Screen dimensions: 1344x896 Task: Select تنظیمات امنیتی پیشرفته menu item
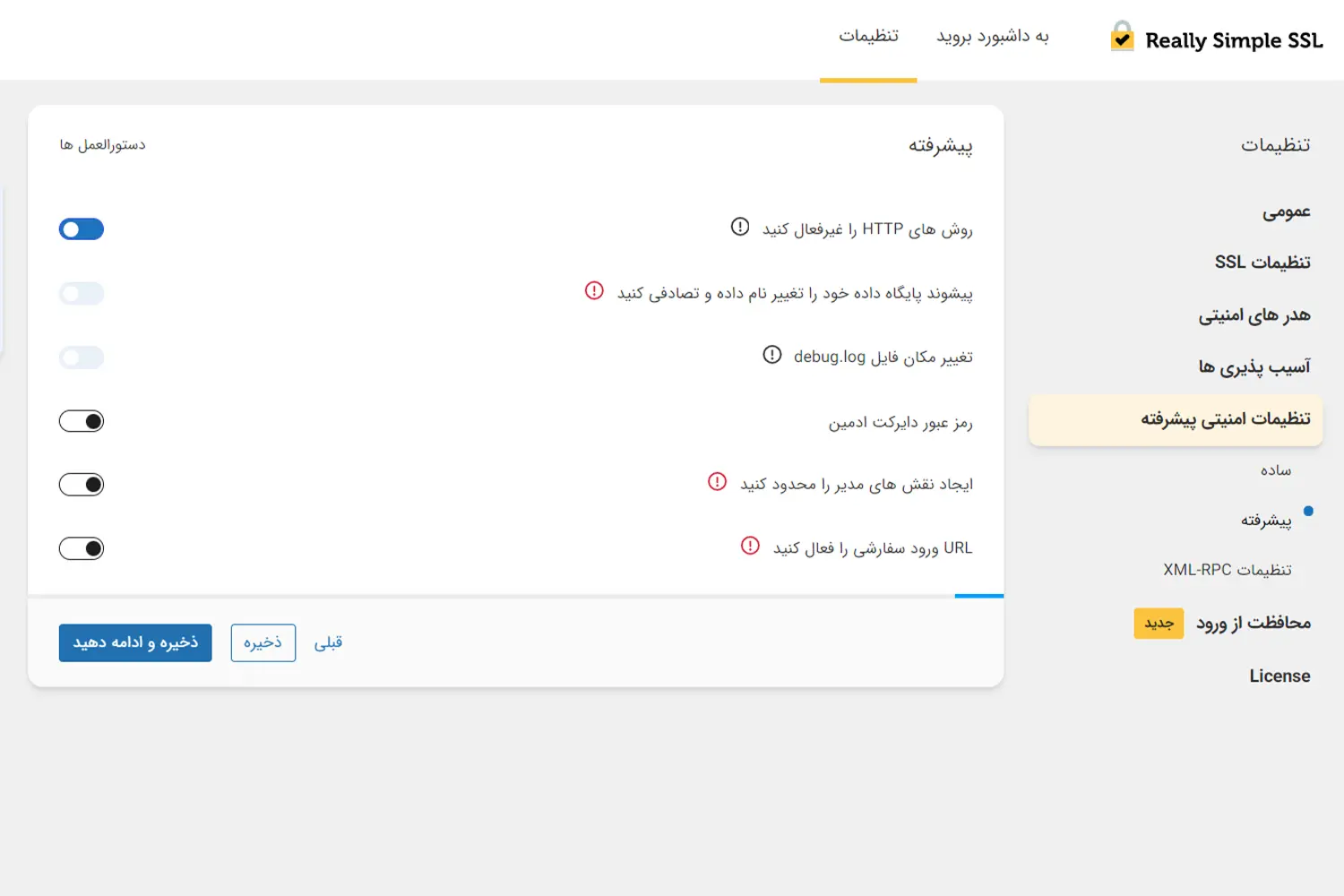point(1176,419)
